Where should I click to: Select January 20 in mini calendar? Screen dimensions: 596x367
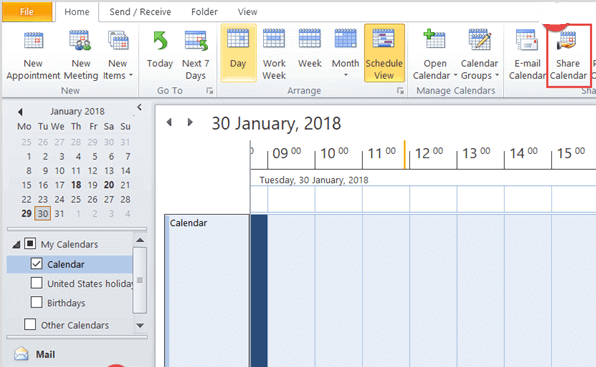(109, 185)
